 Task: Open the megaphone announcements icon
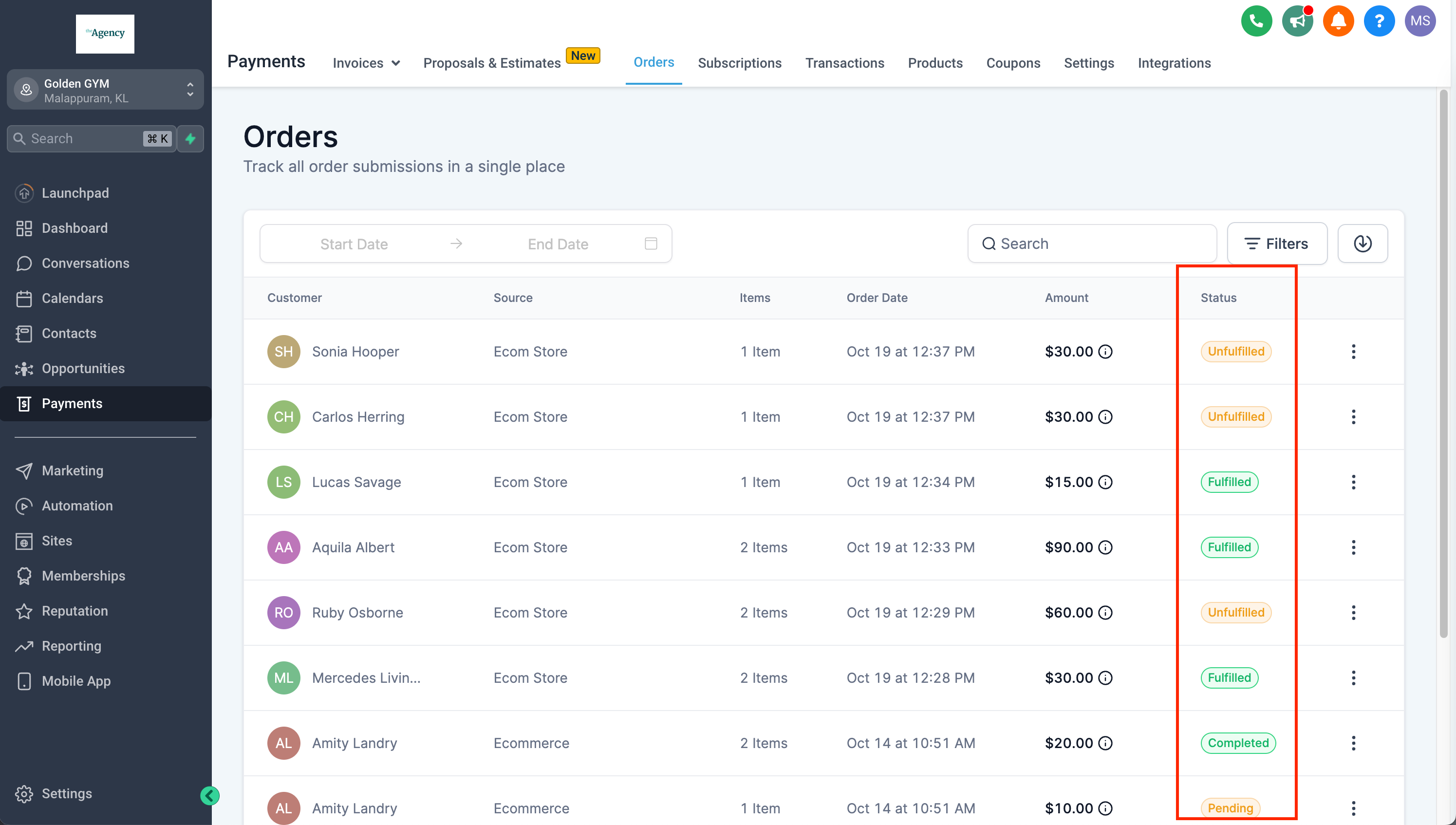tap(1297, 21)
